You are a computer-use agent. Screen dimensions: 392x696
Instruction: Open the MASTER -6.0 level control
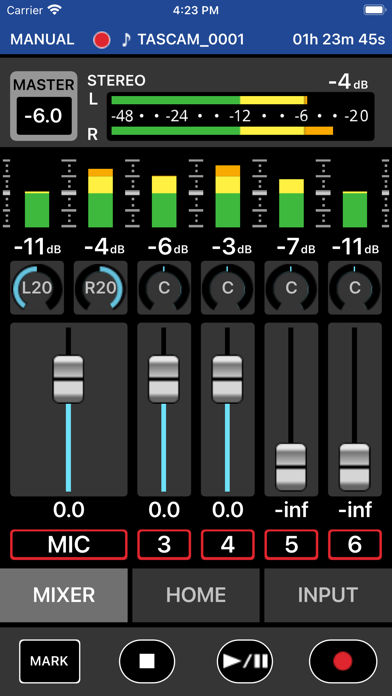44,106
